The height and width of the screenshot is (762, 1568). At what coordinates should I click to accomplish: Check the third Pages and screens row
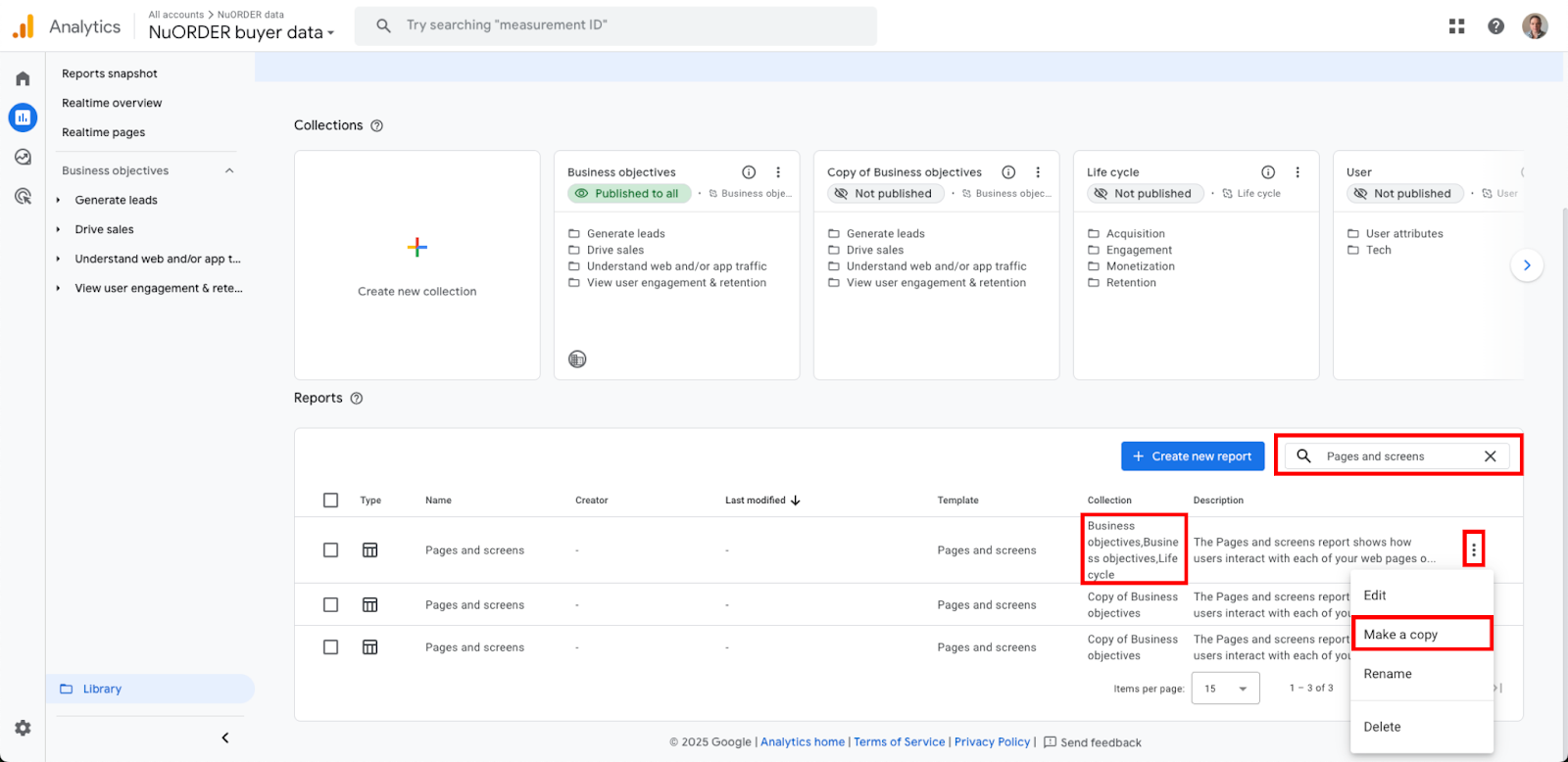click(330, 647)
